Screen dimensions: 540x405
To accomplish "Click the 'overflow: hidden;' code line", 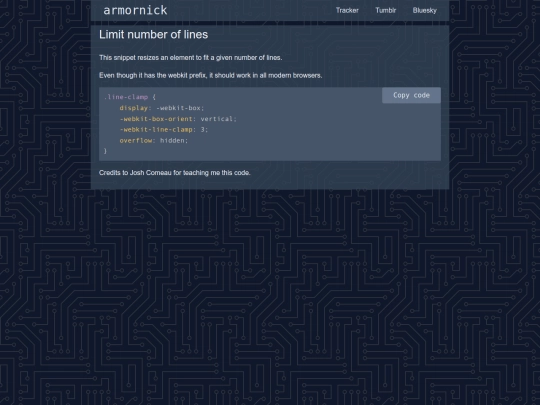I will click(154, 141).
